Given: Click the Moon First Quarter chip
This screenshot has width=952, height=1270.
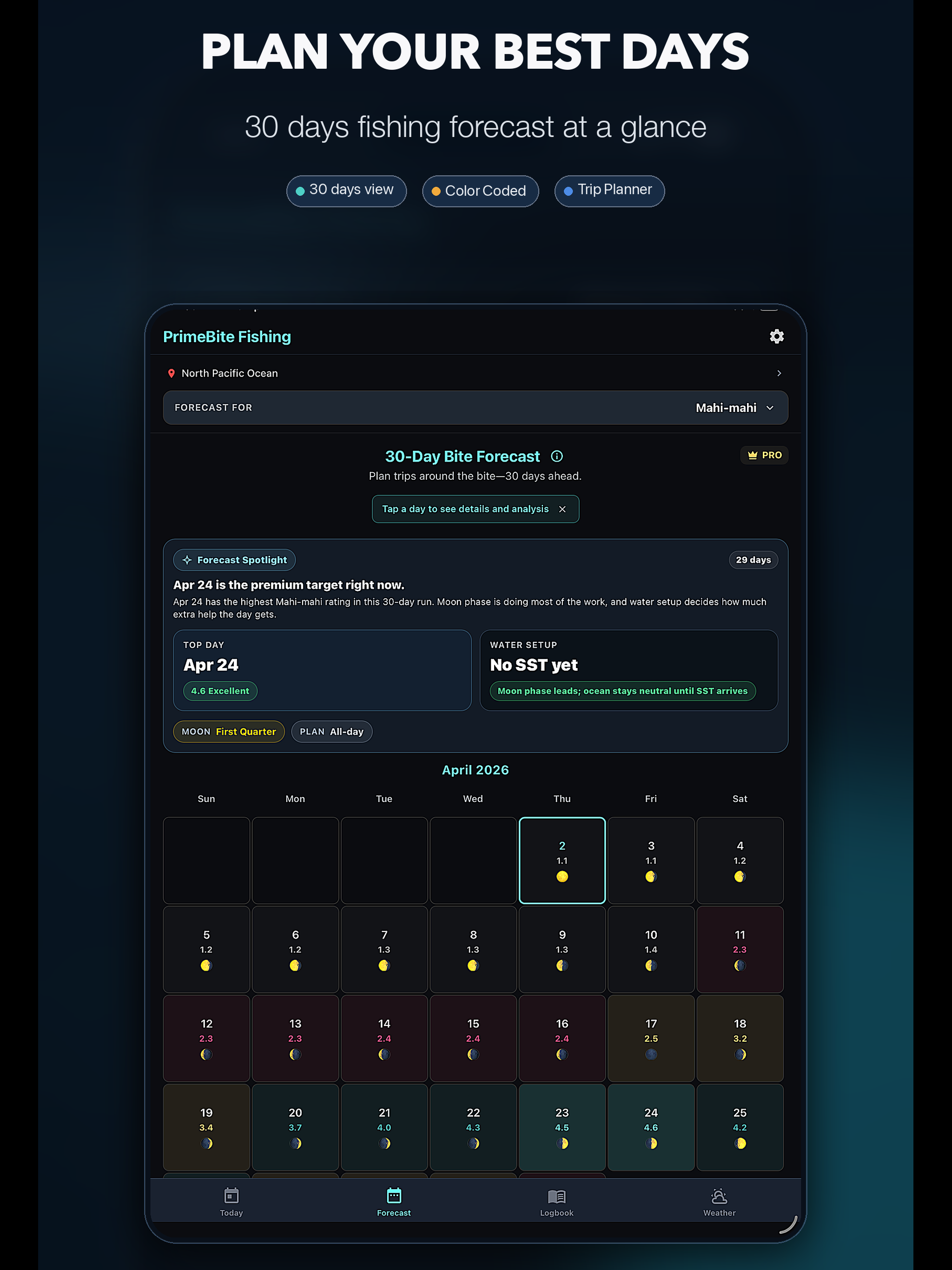Looking at the screenshot, I should [229, 731].
